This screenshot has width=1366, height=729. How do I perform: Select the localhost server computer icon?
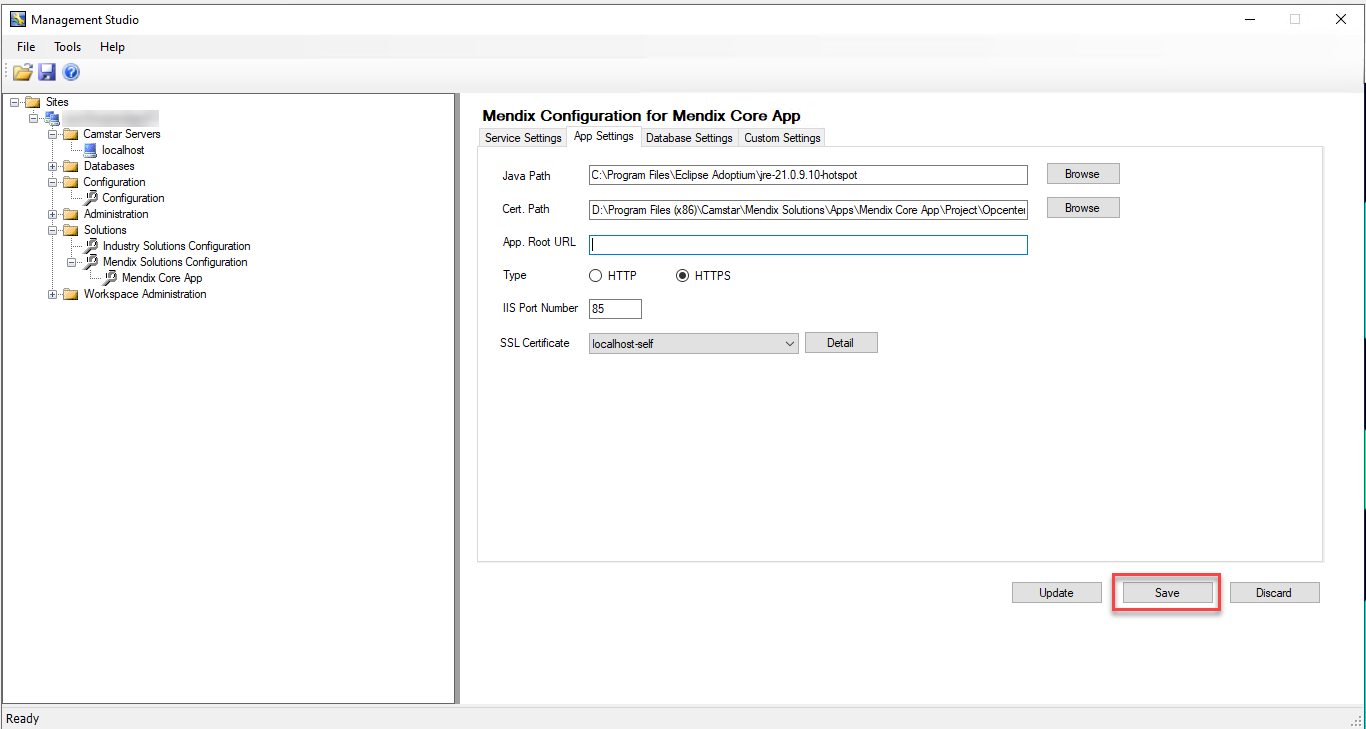(x=90, y=150)
